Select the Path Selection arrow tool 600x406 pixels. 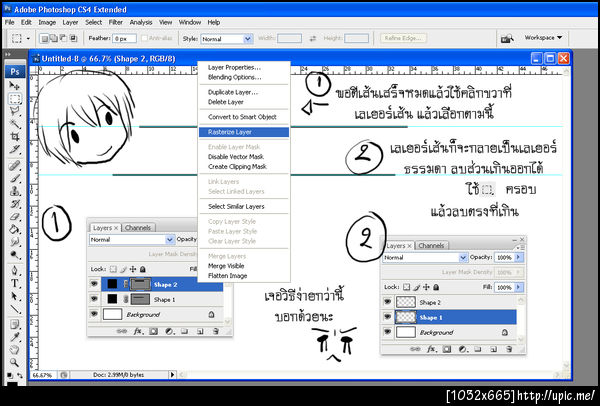[x=15, y=296]
